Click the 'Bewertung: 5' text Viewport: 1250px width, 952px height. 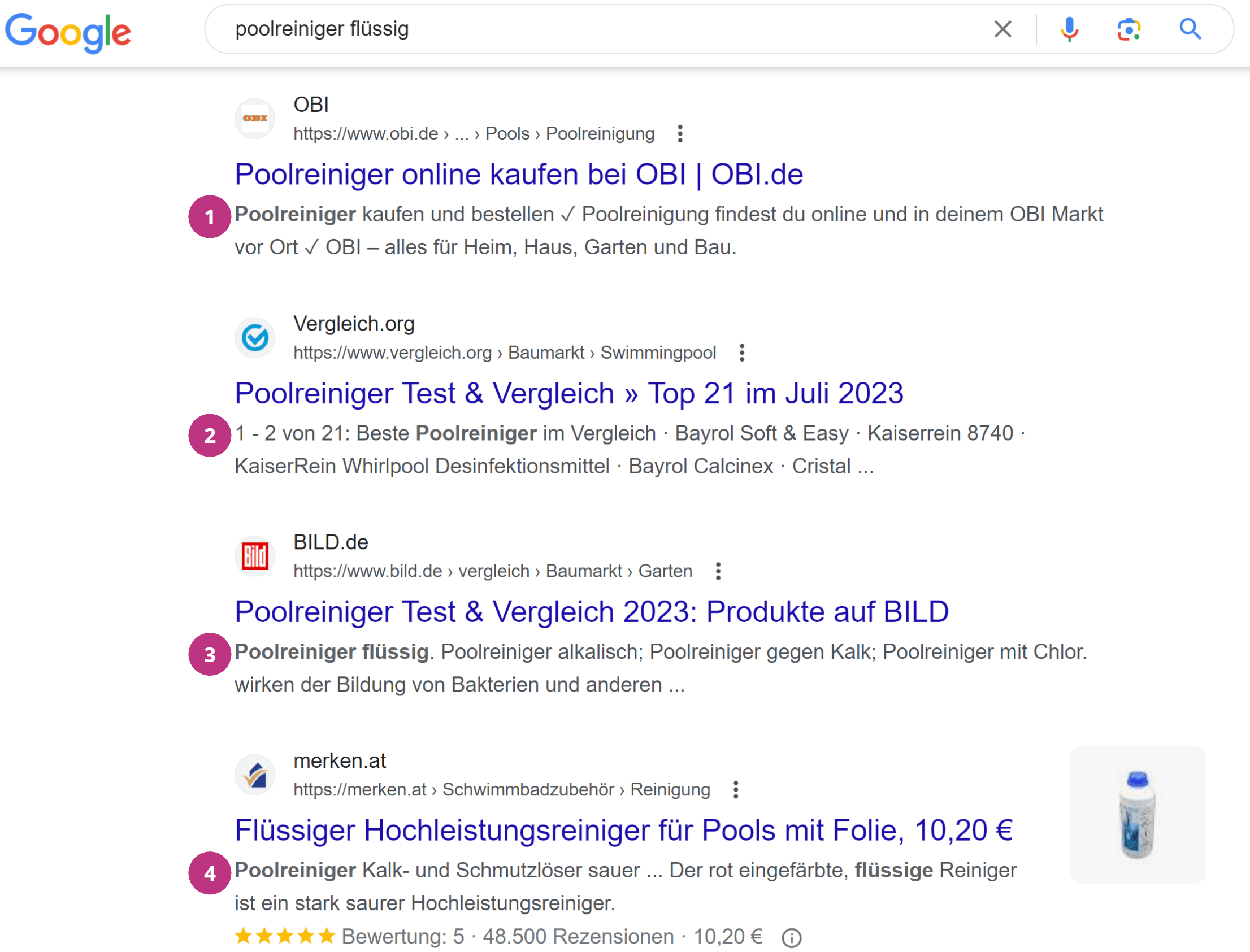tap(403, 937)
